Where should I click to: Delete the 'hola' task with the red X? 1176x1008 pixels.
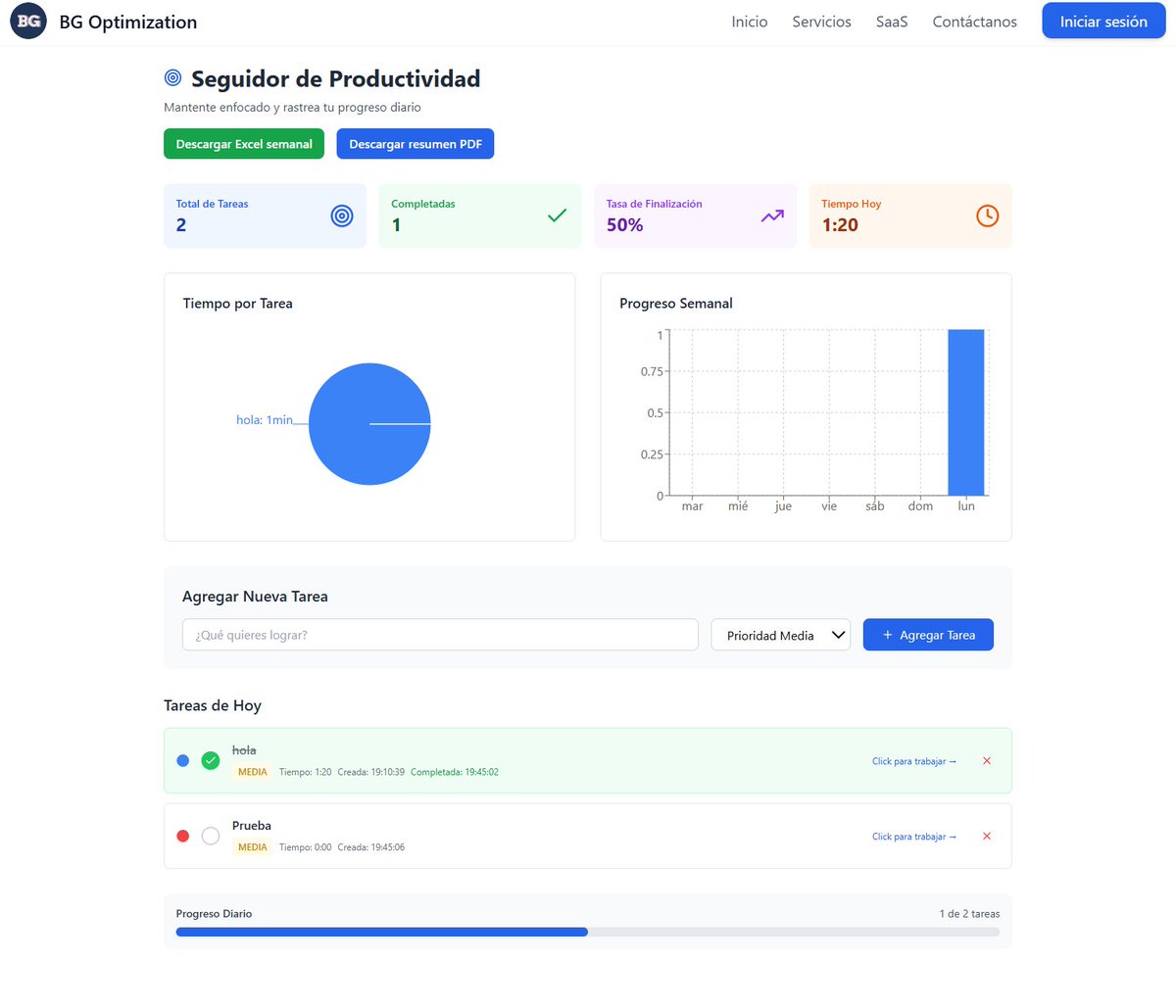[987, 760]
